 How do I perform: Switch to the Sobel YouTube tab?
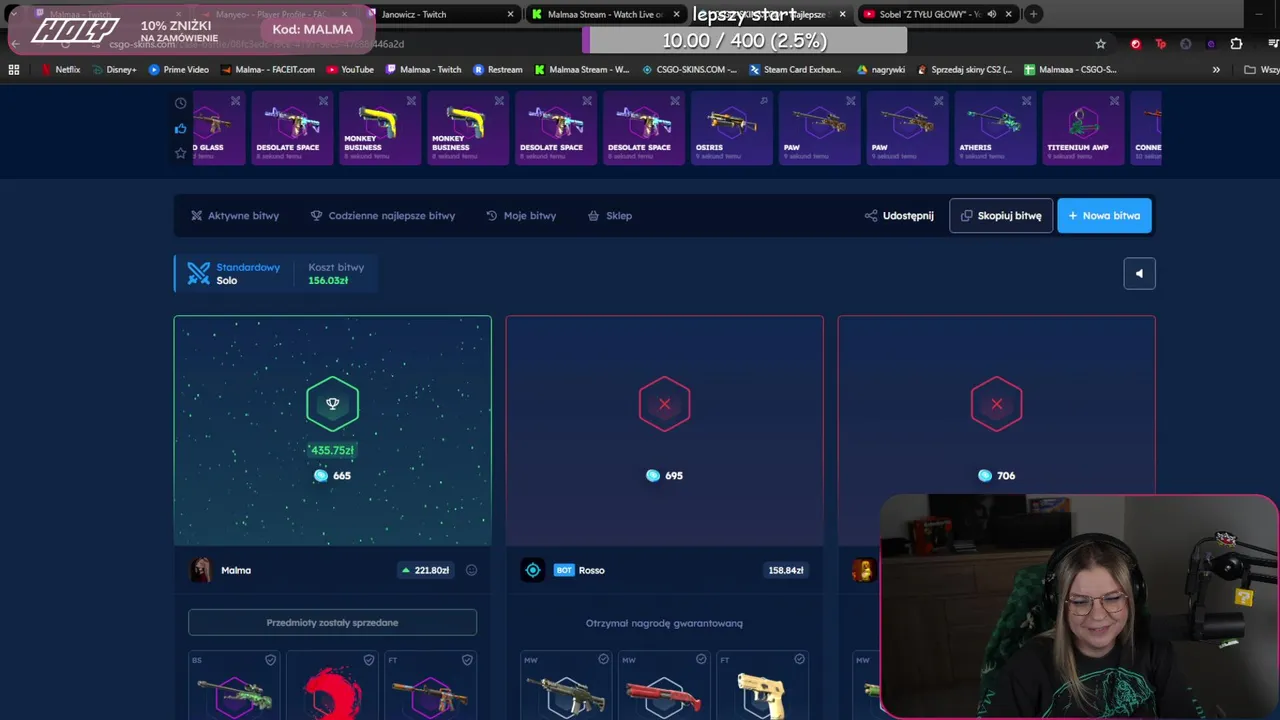tap(938, 14)
